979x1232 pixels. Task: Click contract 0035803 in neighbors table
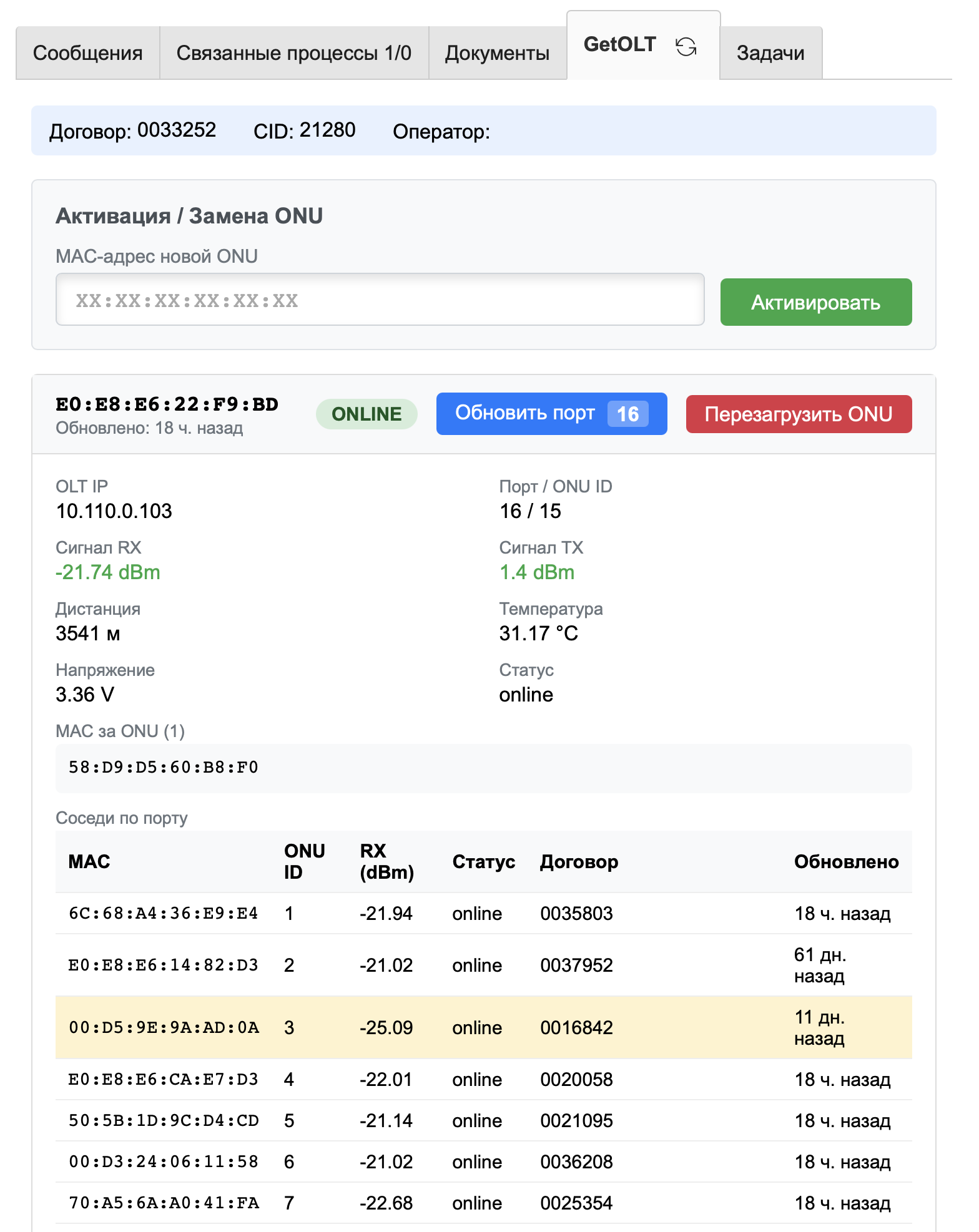[x=576, y=914]
